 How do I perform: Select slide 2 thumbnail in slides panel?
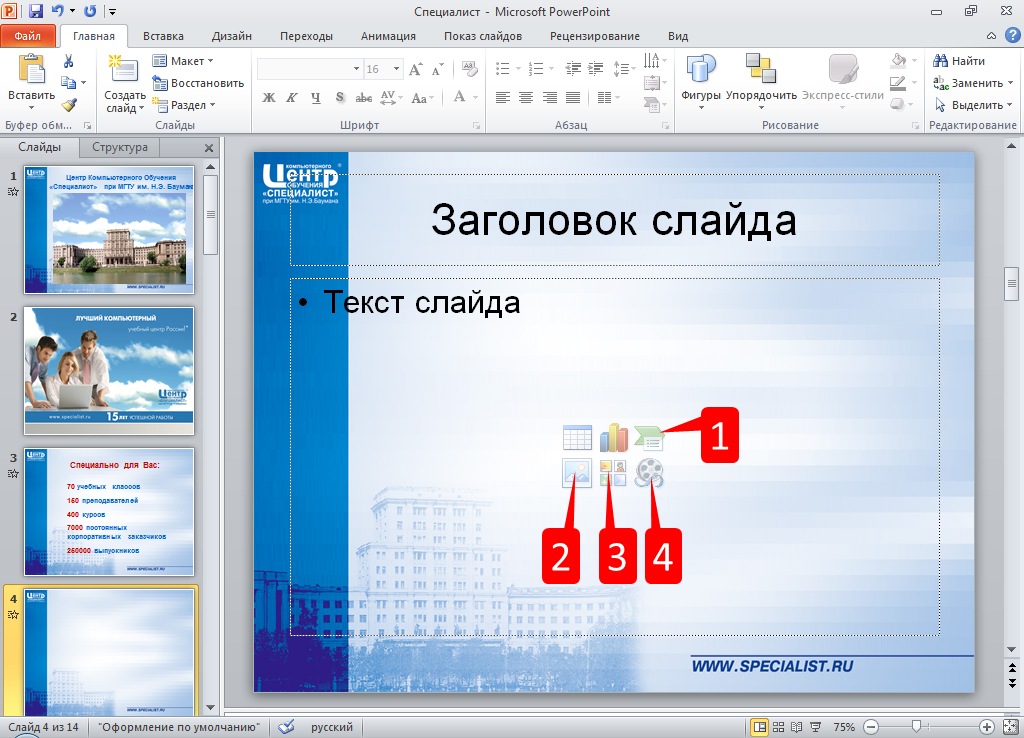coord(109,370)
